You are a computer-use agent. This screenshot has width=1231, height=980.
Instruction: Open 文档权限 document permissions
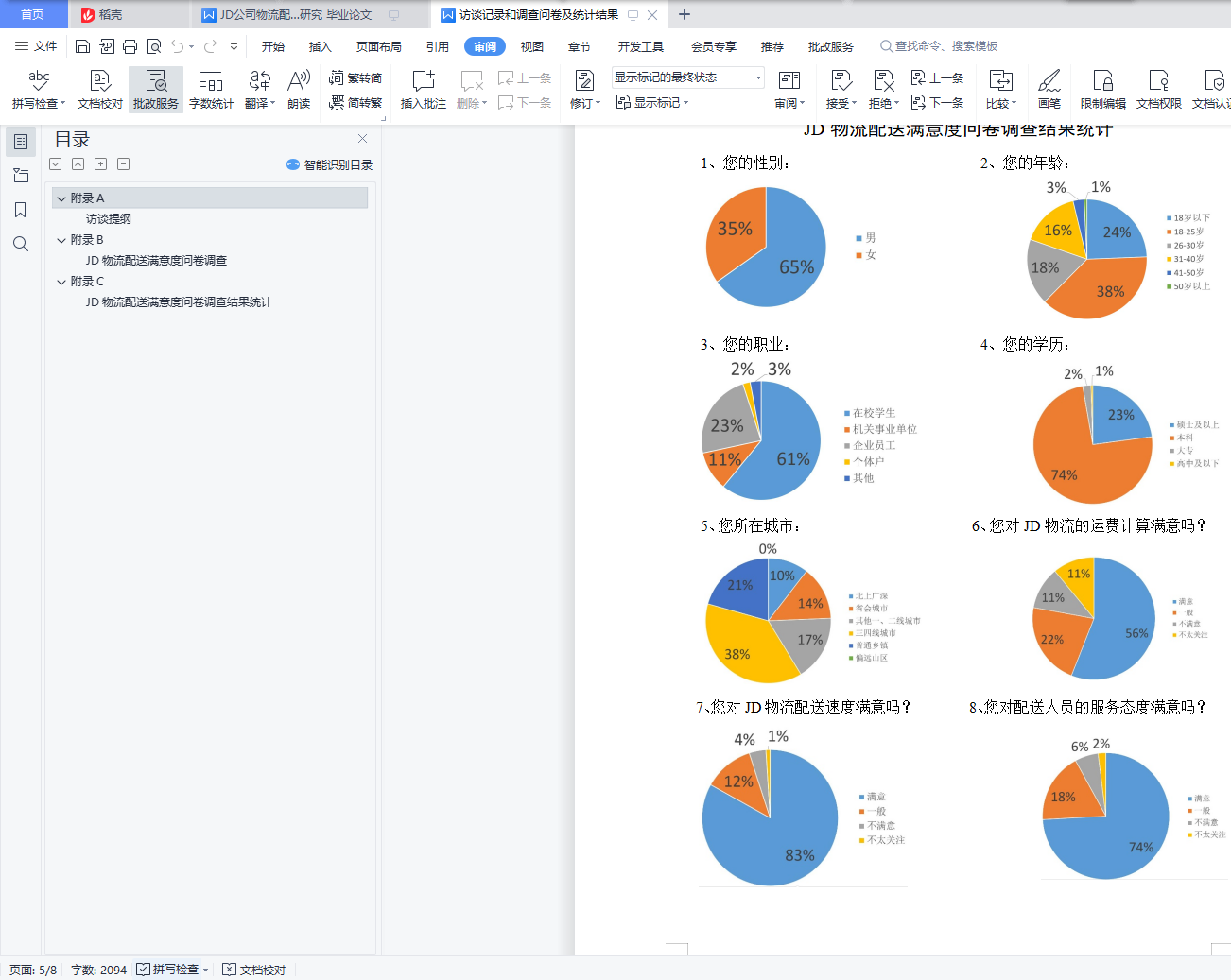(1159, 90)
